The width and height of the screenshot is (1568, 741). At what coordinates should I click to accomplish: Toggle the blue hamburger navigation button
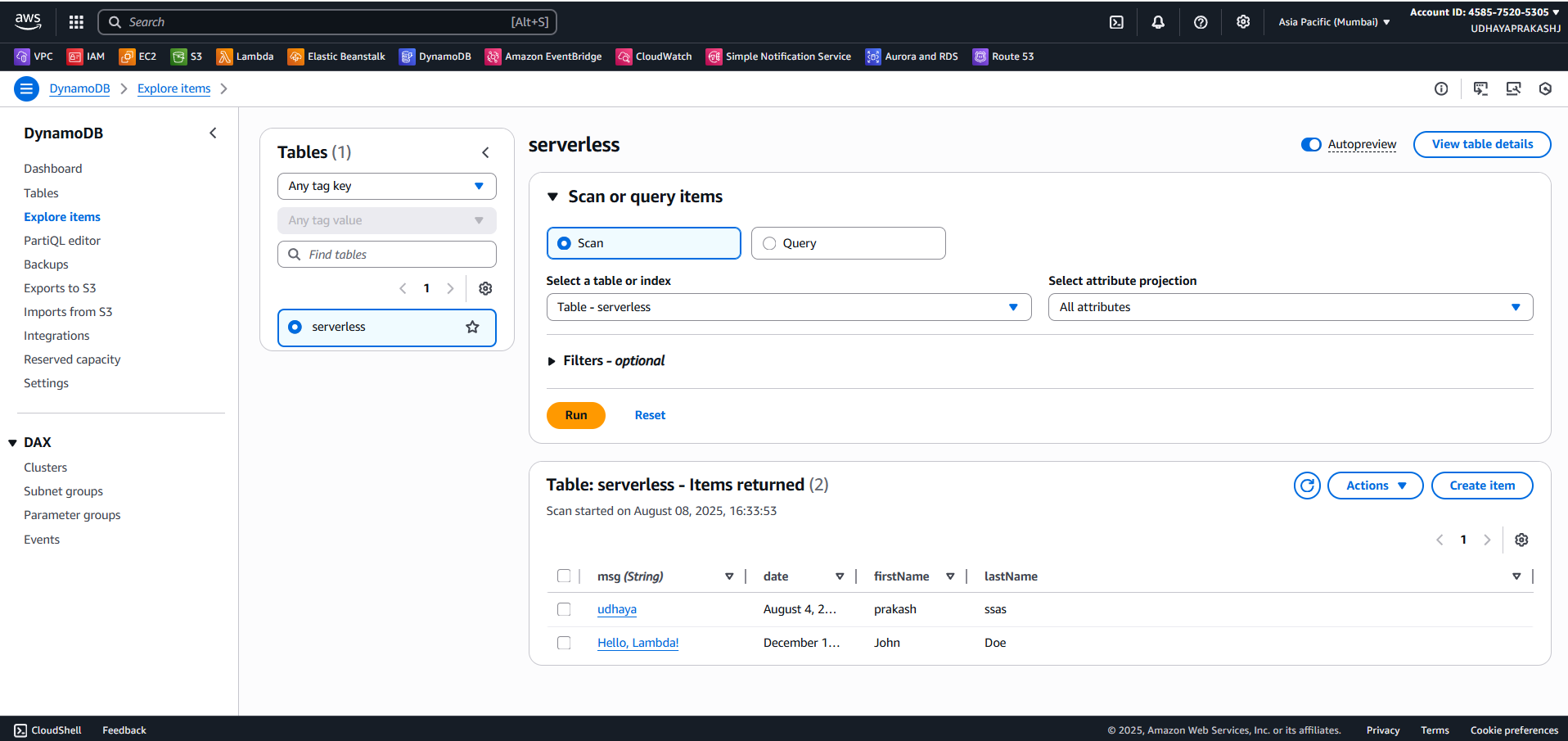26,88
